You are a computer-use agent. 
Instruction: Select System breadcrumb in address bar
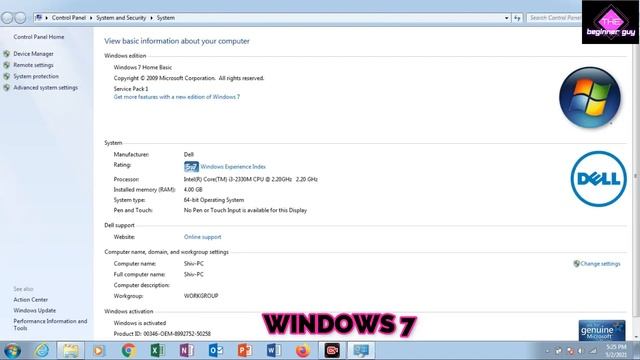coord(166,18)
